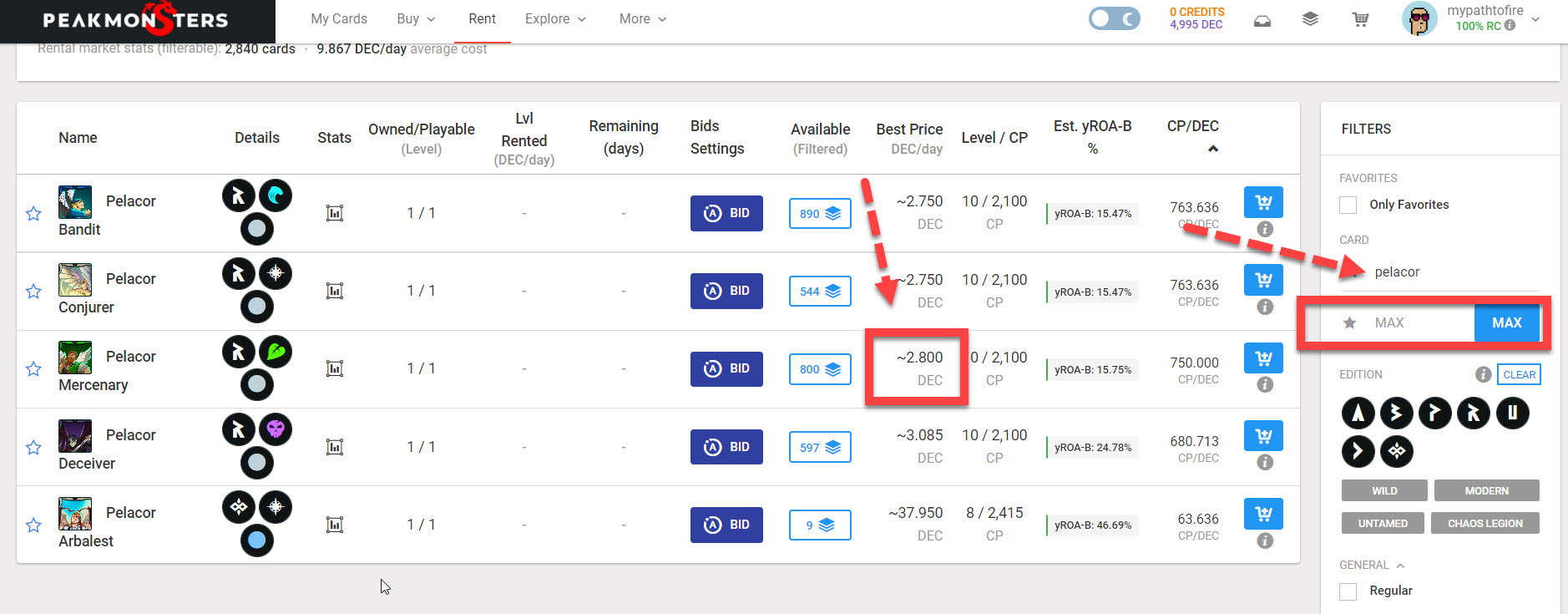The height and width of the screenshot is (614, 1568).
Task: Open stats chart for Pelacor Deceiver
Action: 335,447
